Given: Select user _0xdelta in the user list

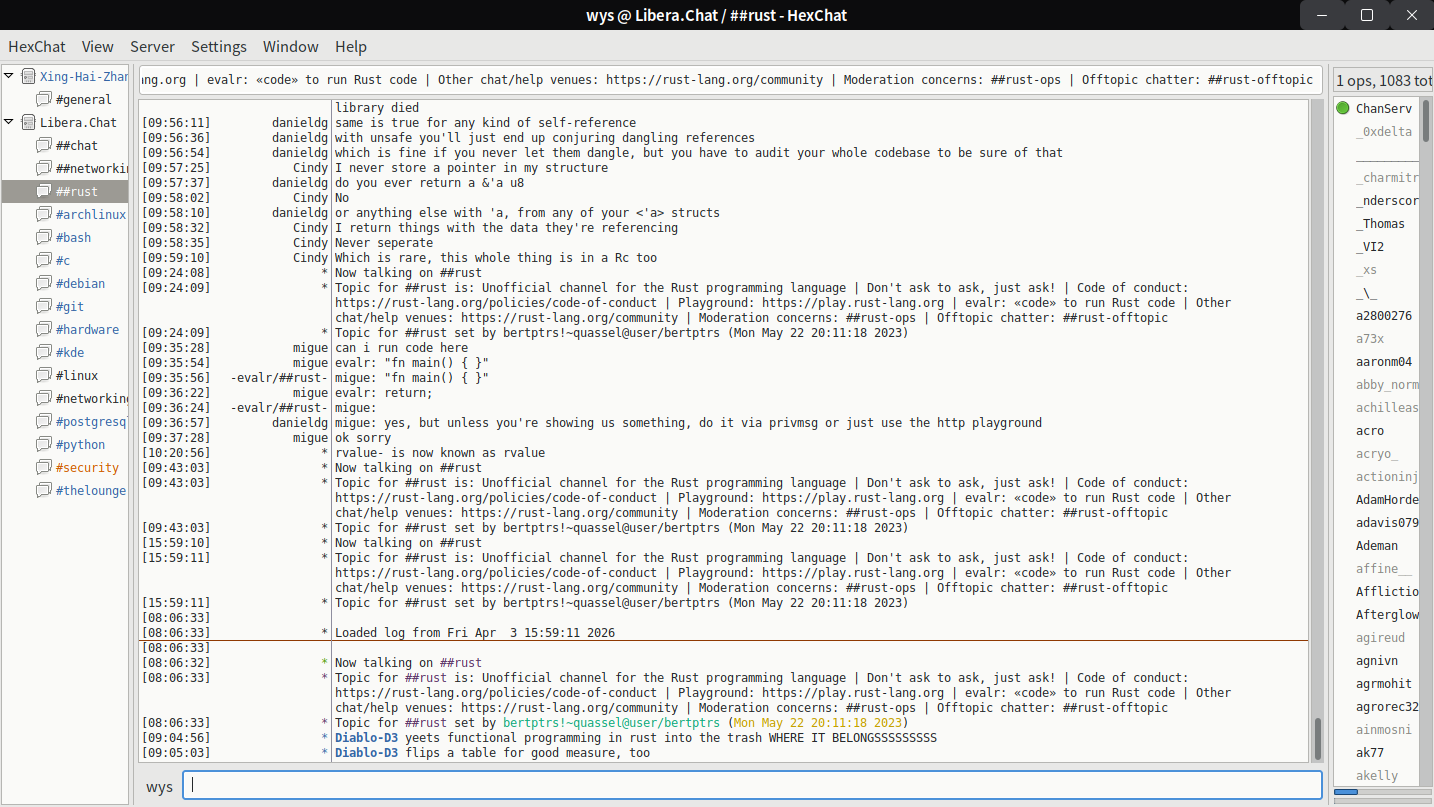Looking at the screenshot, I should click(x=1384, y=131).
